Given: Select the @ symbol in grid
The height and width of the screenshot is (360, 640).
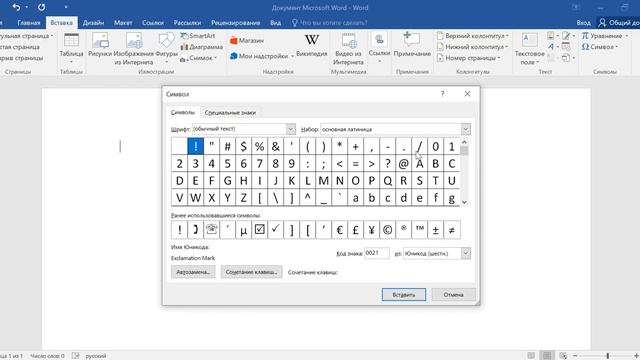Looking at the screenshot, I should pos(403,164).
